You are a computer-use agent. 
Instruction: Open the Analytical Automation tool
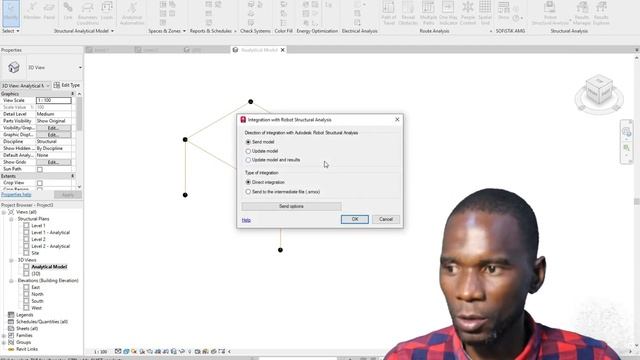coord(132,12)
